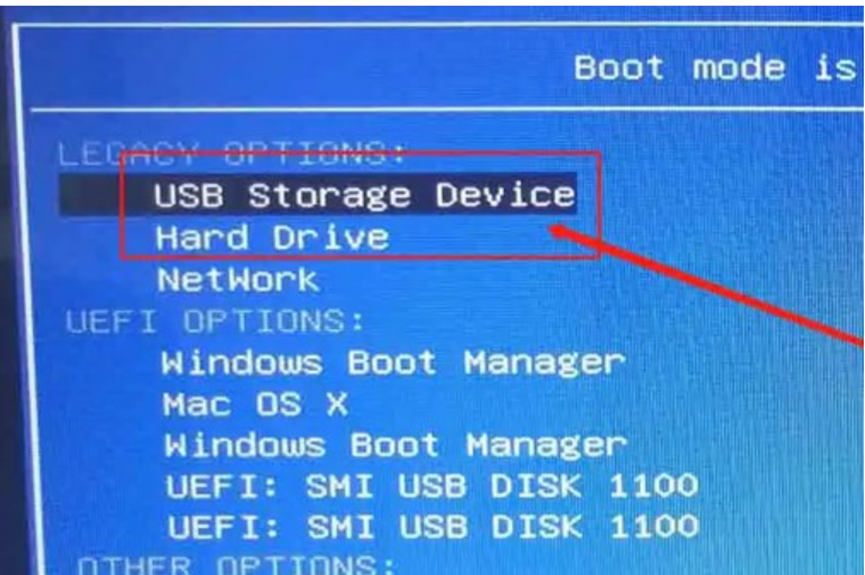Click the word Manager in first Windows entry

544,364
